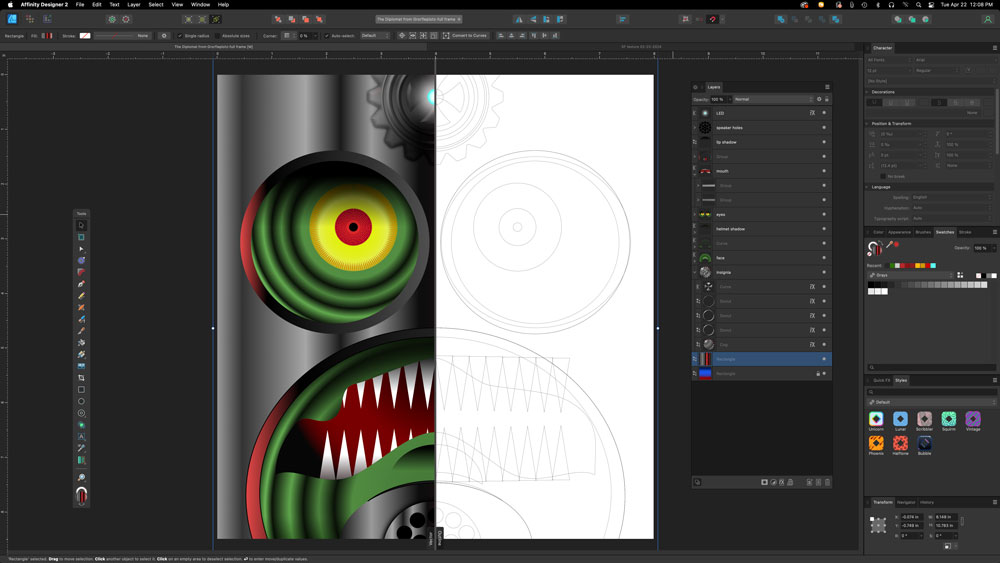Select the Move tool in Tools panel
Image resolution: width=1000 pixels, height=563 pixels.
click(x=81, y=225)
